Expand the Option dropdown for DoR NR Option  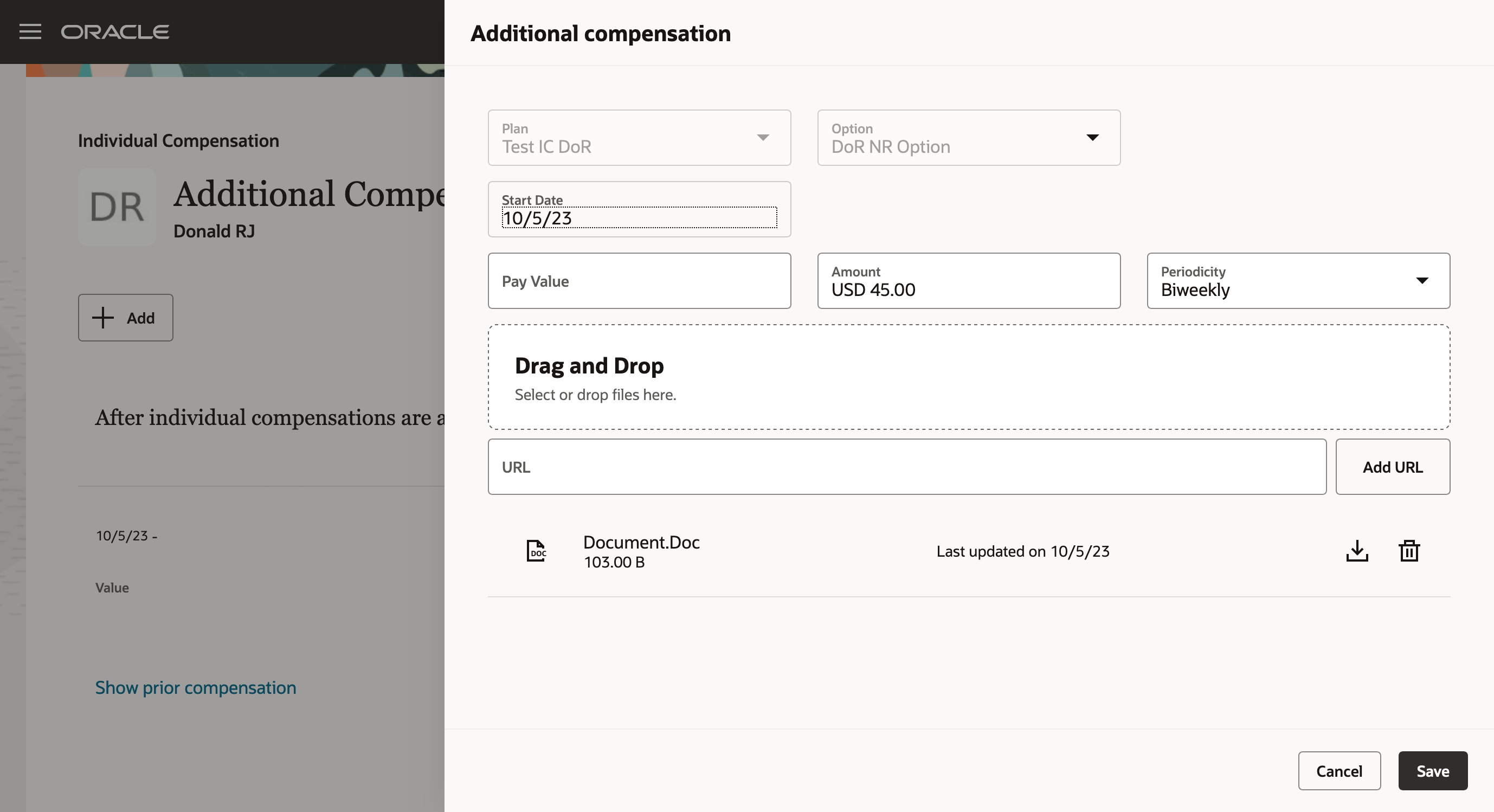(x=1093, y=138)
